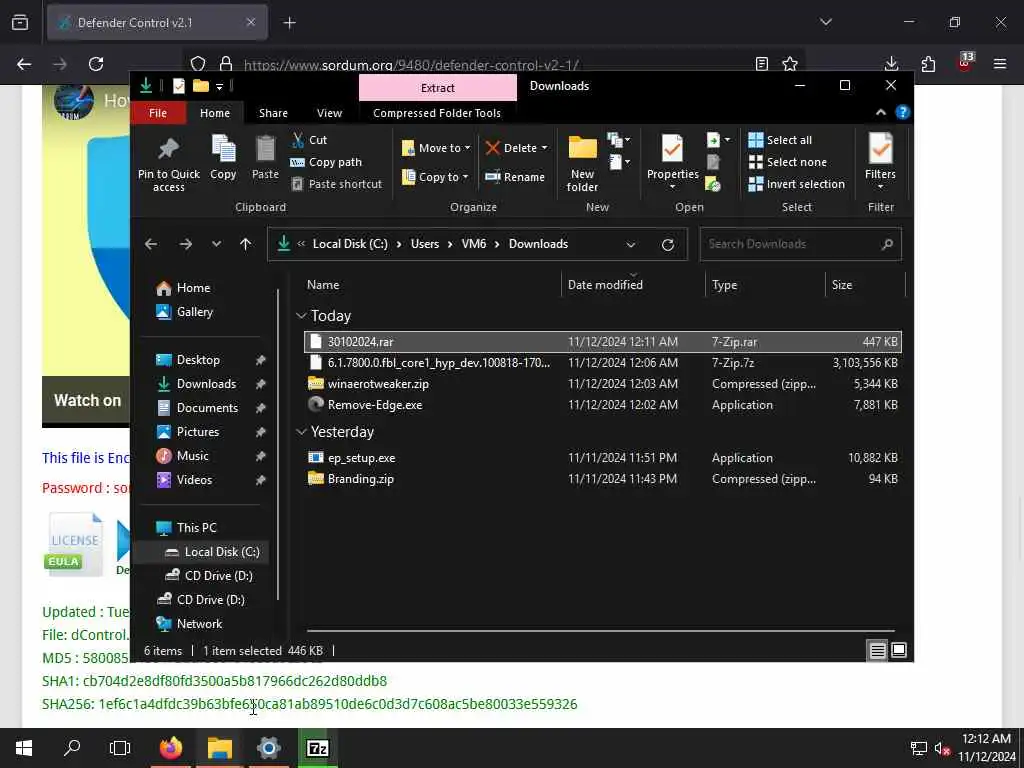Image resolution: width=1024 pixels, height=768 pixels.
Task: Open Windows Start menu
Action: (24, 748)
